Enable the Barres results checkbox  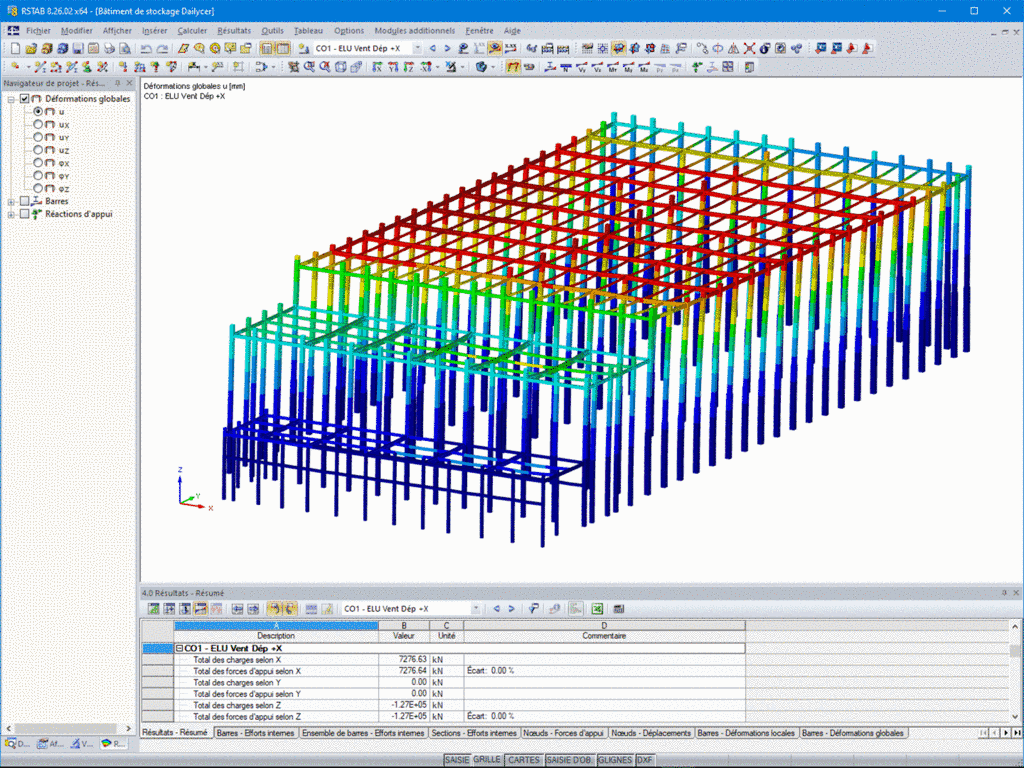point(24,201)
